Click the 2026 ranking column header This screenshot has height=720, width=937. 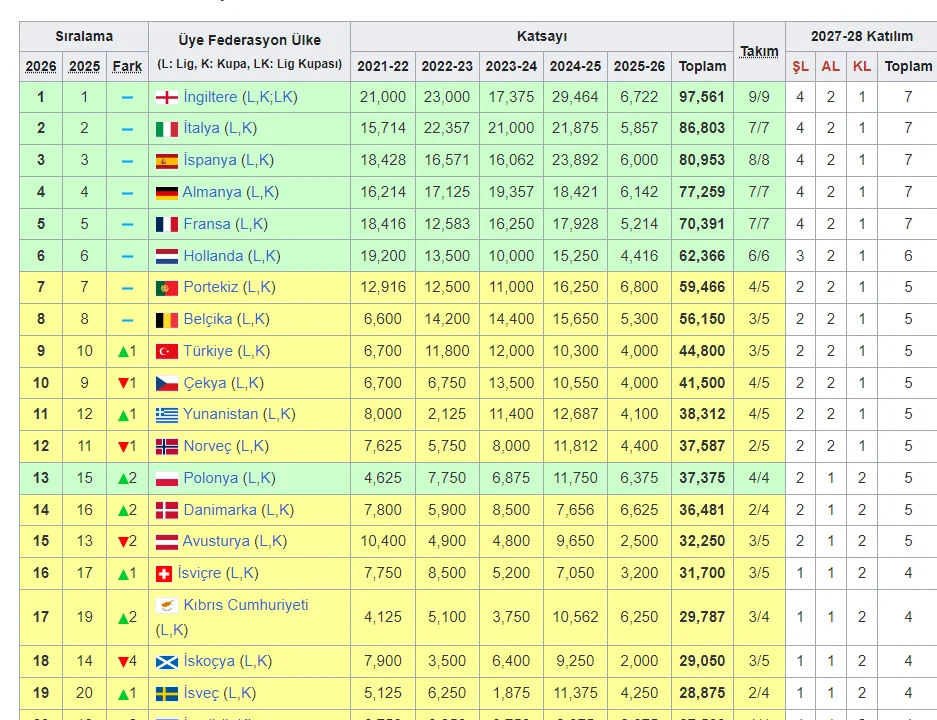pos(41,66)
